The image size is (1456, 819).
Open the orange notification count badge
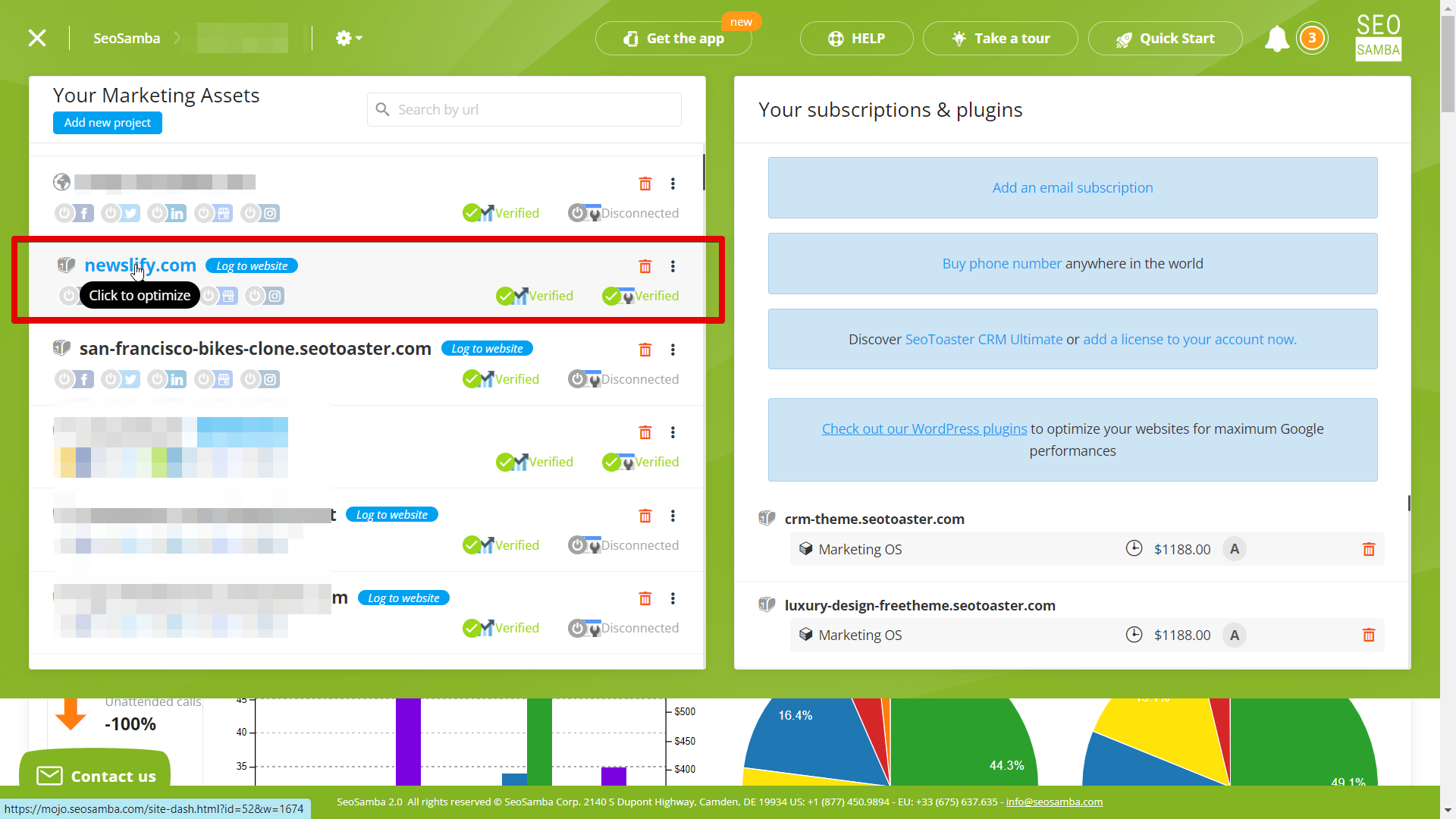1312,38
